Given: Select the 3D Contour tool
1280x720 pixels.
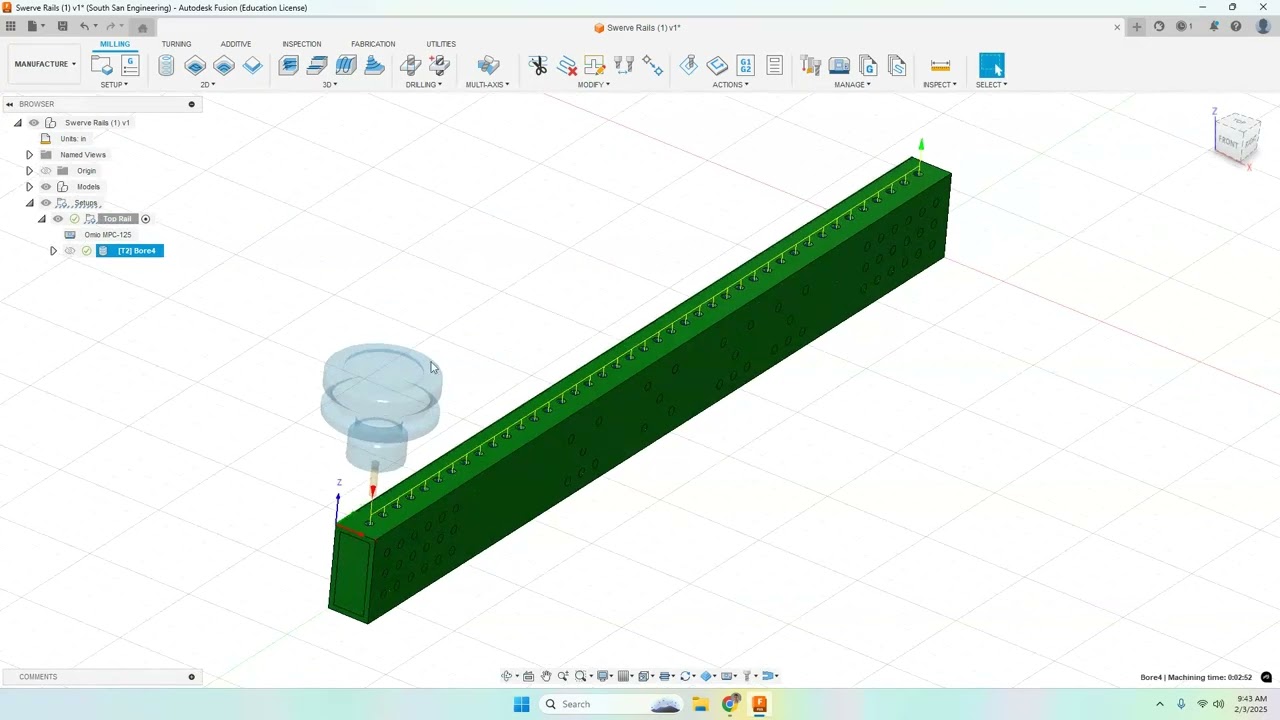Looking at the screenshot, I should click(x=375, y=66).
